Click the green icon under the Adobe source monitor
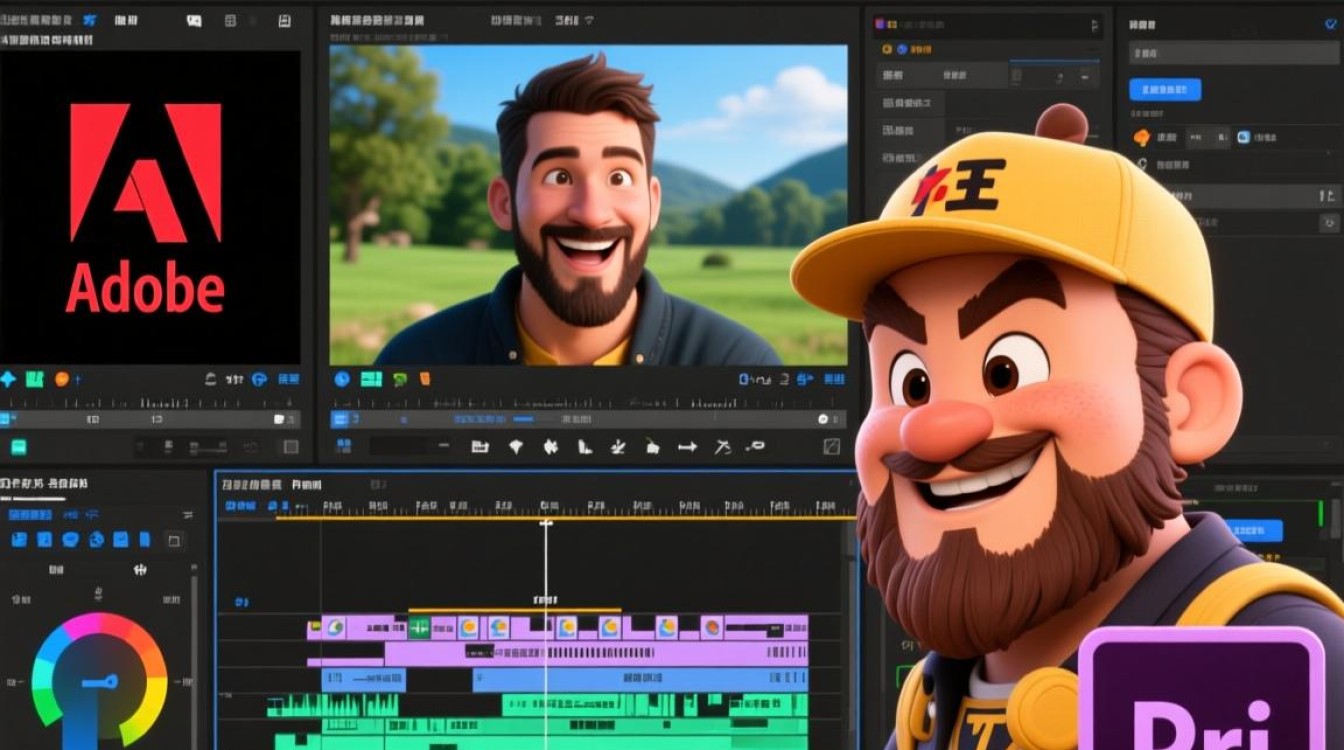Image resolution: width=1344 pixels, height=750 pixels. [x=35, y=379]
